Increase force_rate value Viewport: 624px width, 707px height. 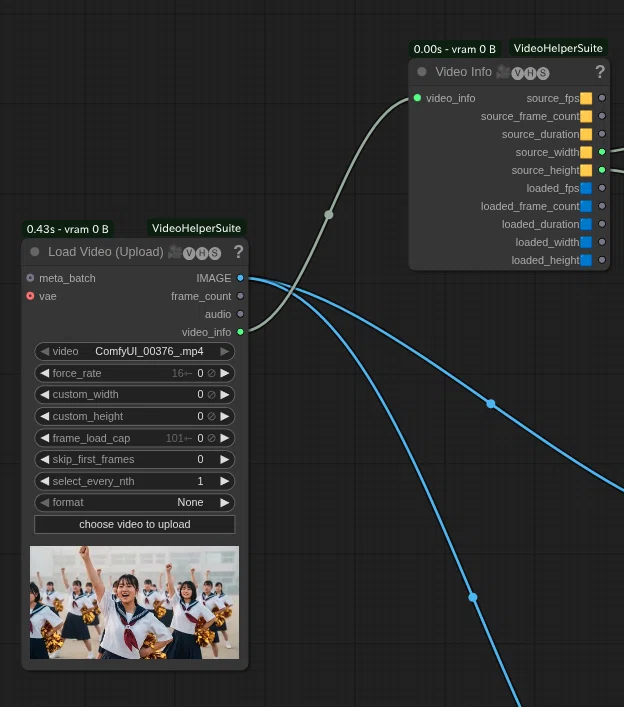(224, 373)
